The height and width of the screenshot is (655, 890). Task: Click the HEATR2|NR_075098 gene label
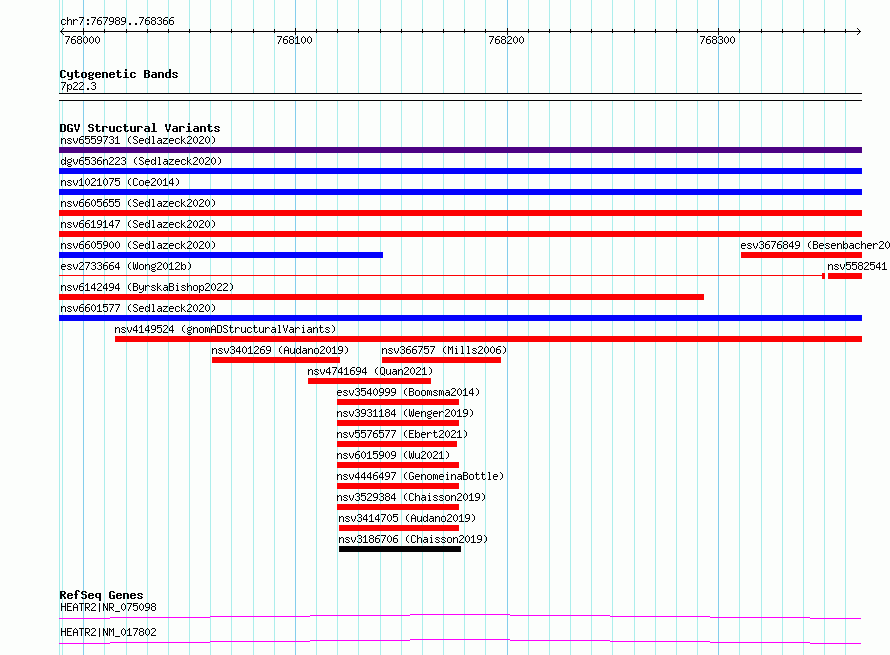(x=108, y=607)
